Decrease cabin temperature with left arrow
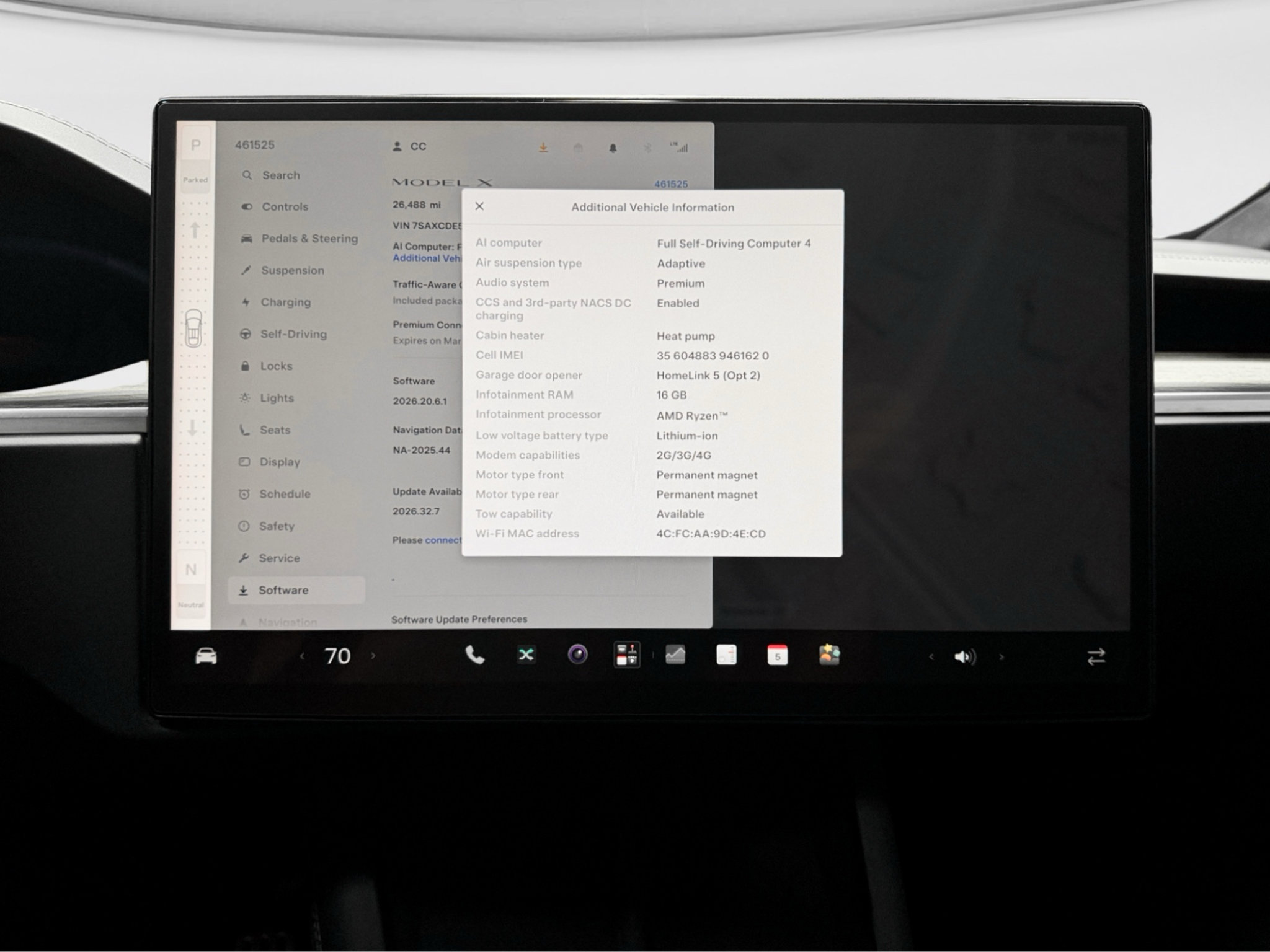 (302, 656)
